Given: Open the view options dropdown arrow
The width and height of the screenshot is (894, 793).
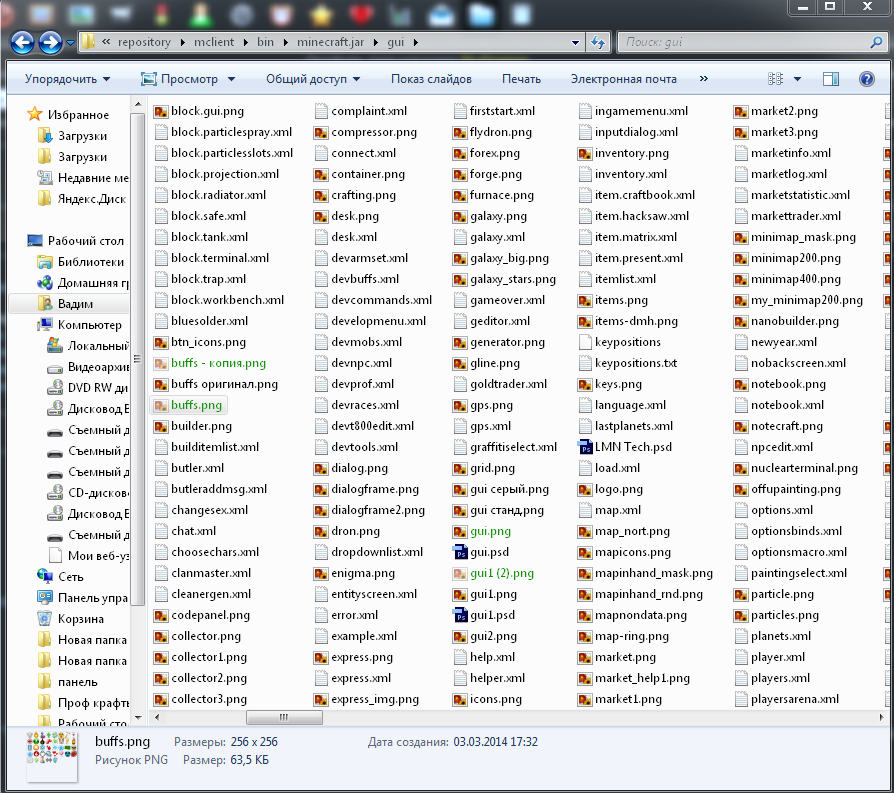Looking at the screenshot, I should (x=797, y=79).
